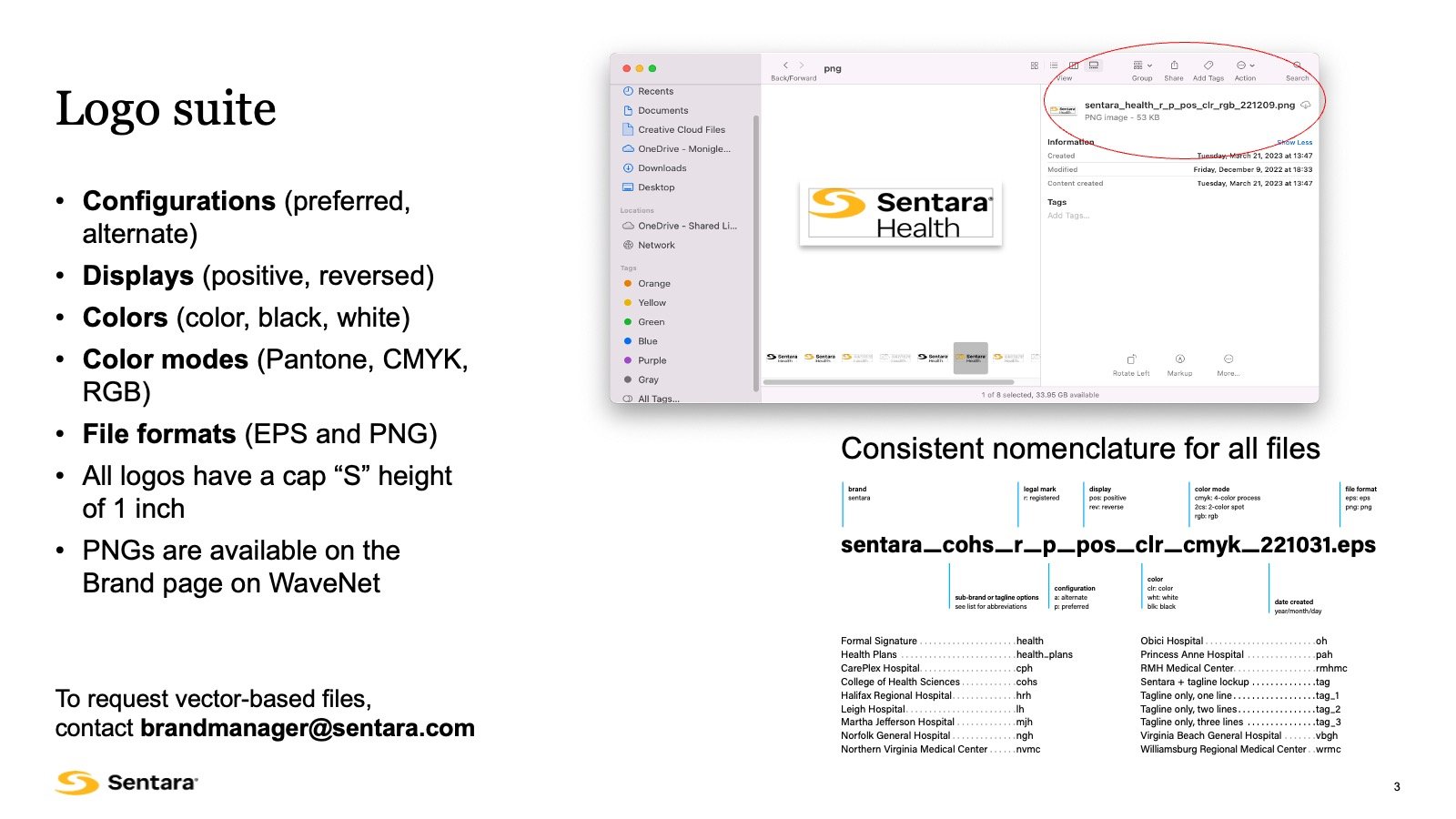Click the large Sentara Health logo preview
The height and width of the screenshot is (819, 1456).
(900, 214)
